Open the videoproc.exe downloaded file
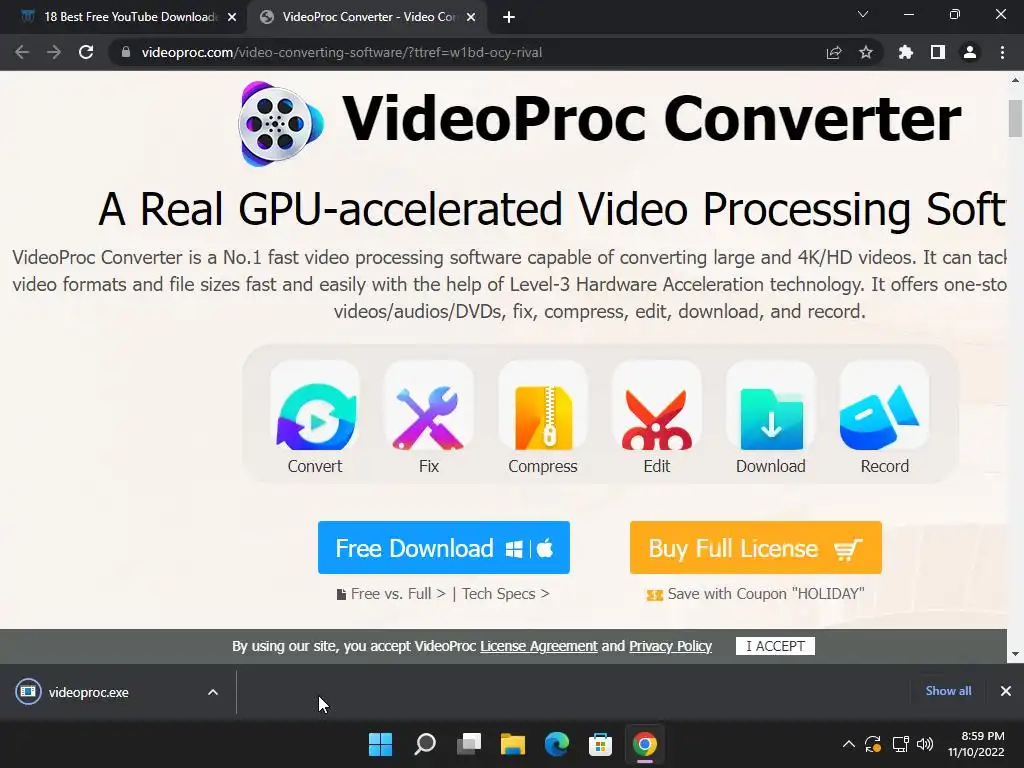This screenshot has height=768, width=1024. coord(88,692)
